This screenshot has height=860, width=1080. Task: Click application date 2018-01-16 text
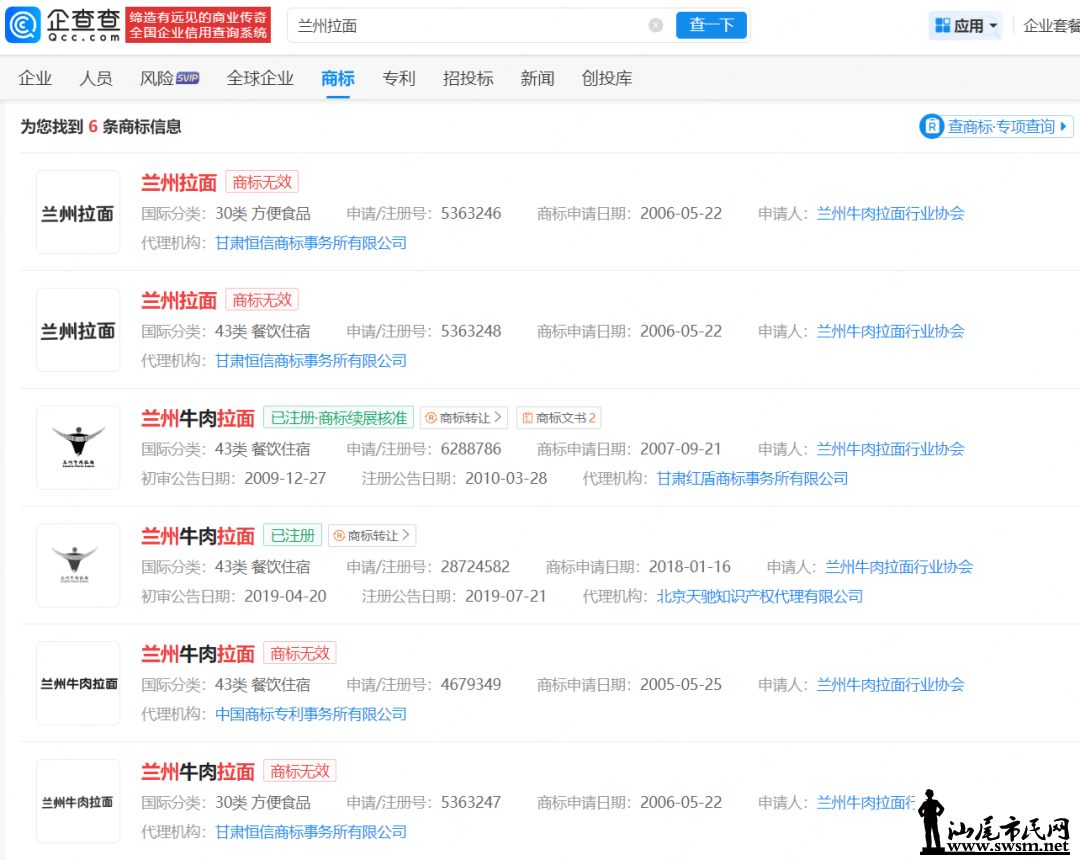tap(689, 567)
